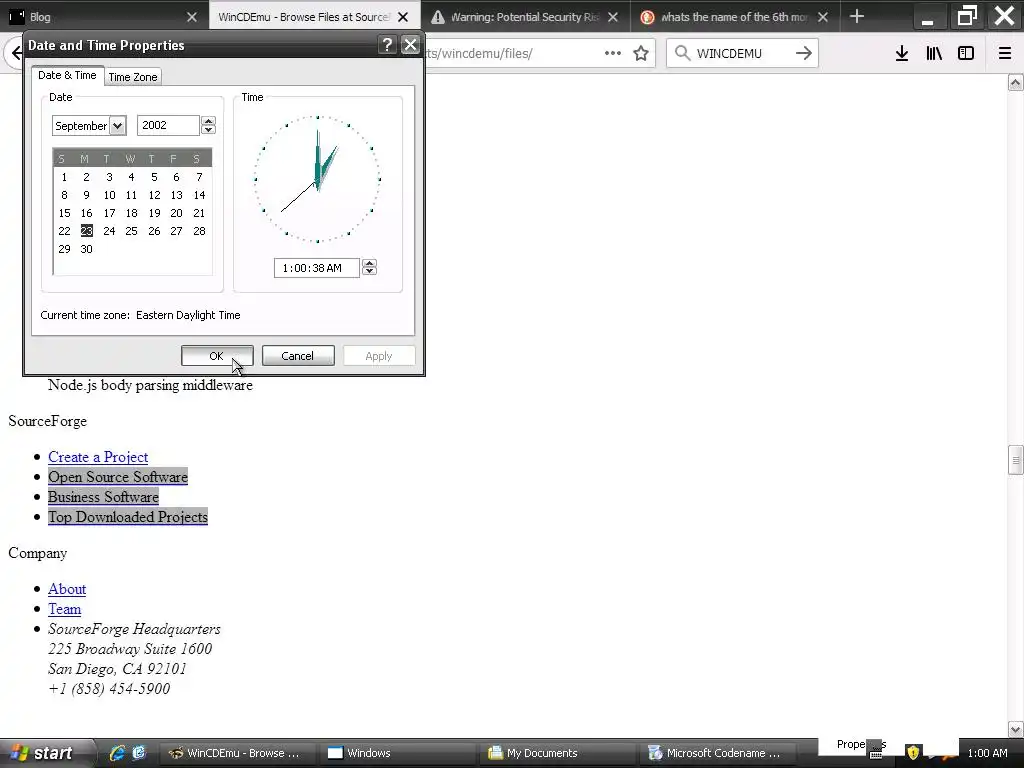
Task: Click the page scrollbar up arrow
Action: click(x=1016, y=82)
